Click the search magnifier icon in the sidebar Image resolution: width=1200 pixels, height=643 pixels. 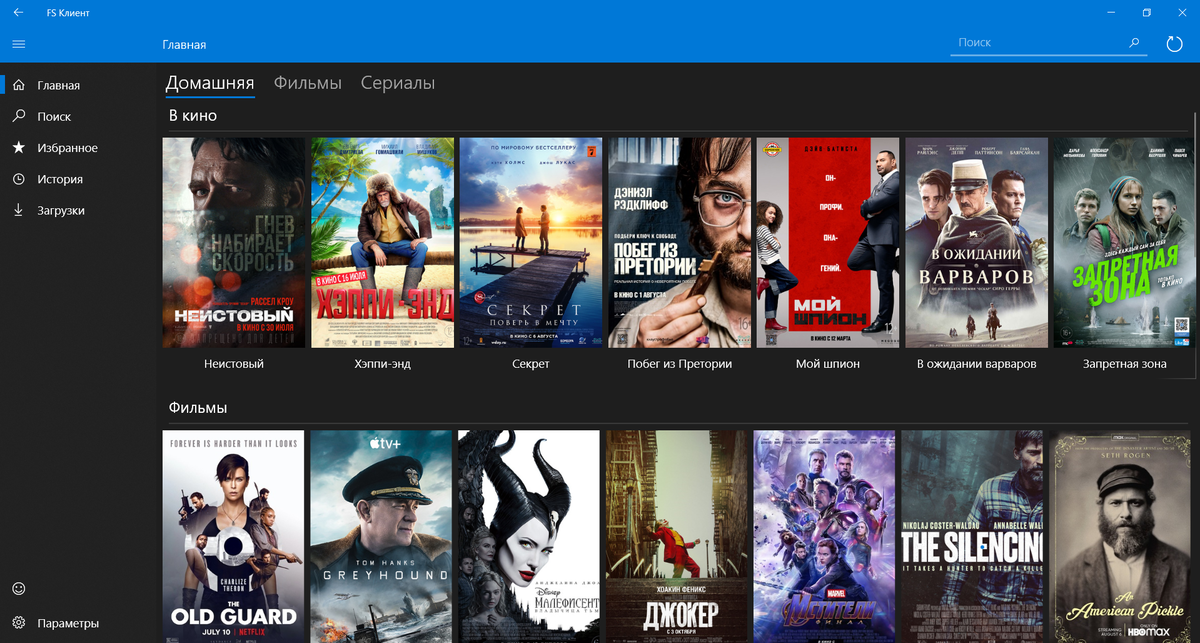pos(18,116)
